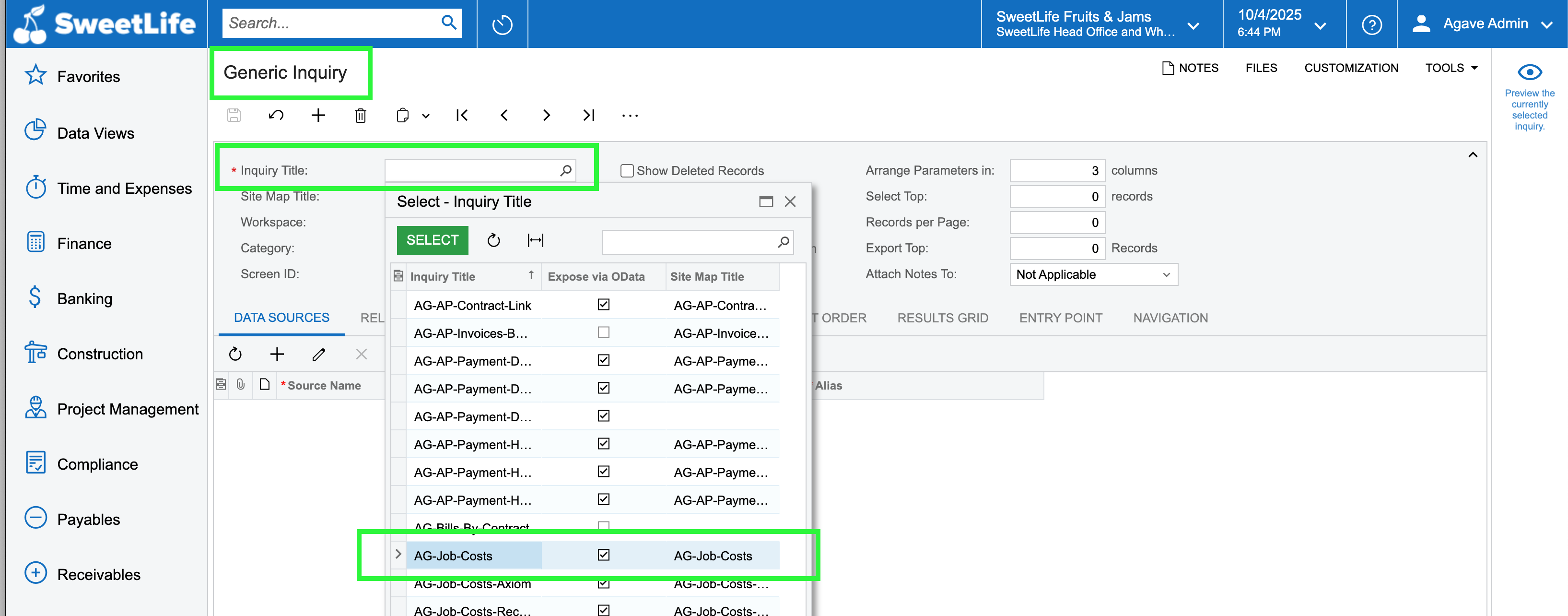This screenshot has width=1568, height=616.
Task: Open the NAVIGATION tab
Action: pyautogui.click(x=1170, y=318)
